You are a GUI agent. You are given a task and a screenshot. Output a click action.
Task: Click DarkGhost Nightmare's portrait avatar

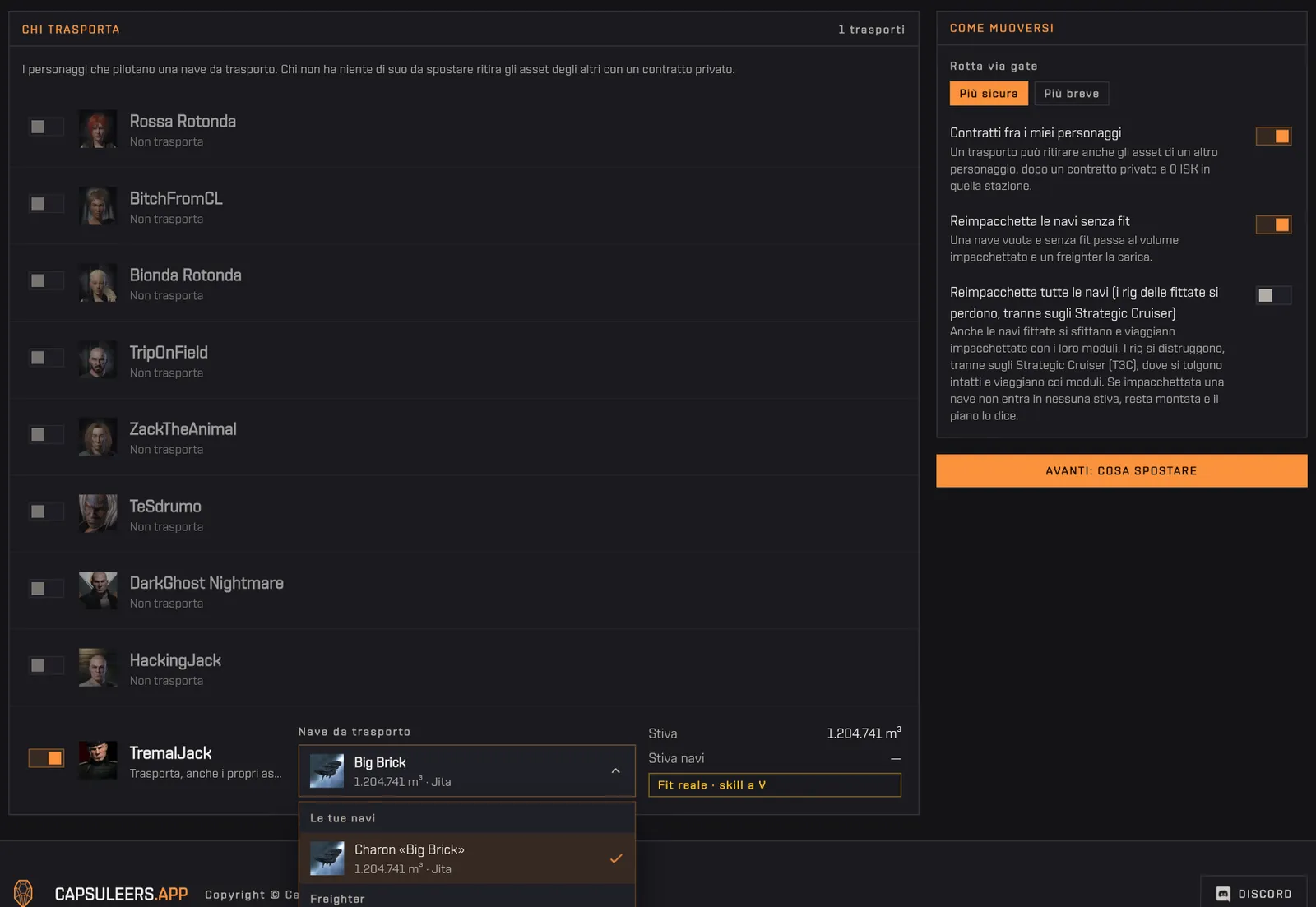98,590
